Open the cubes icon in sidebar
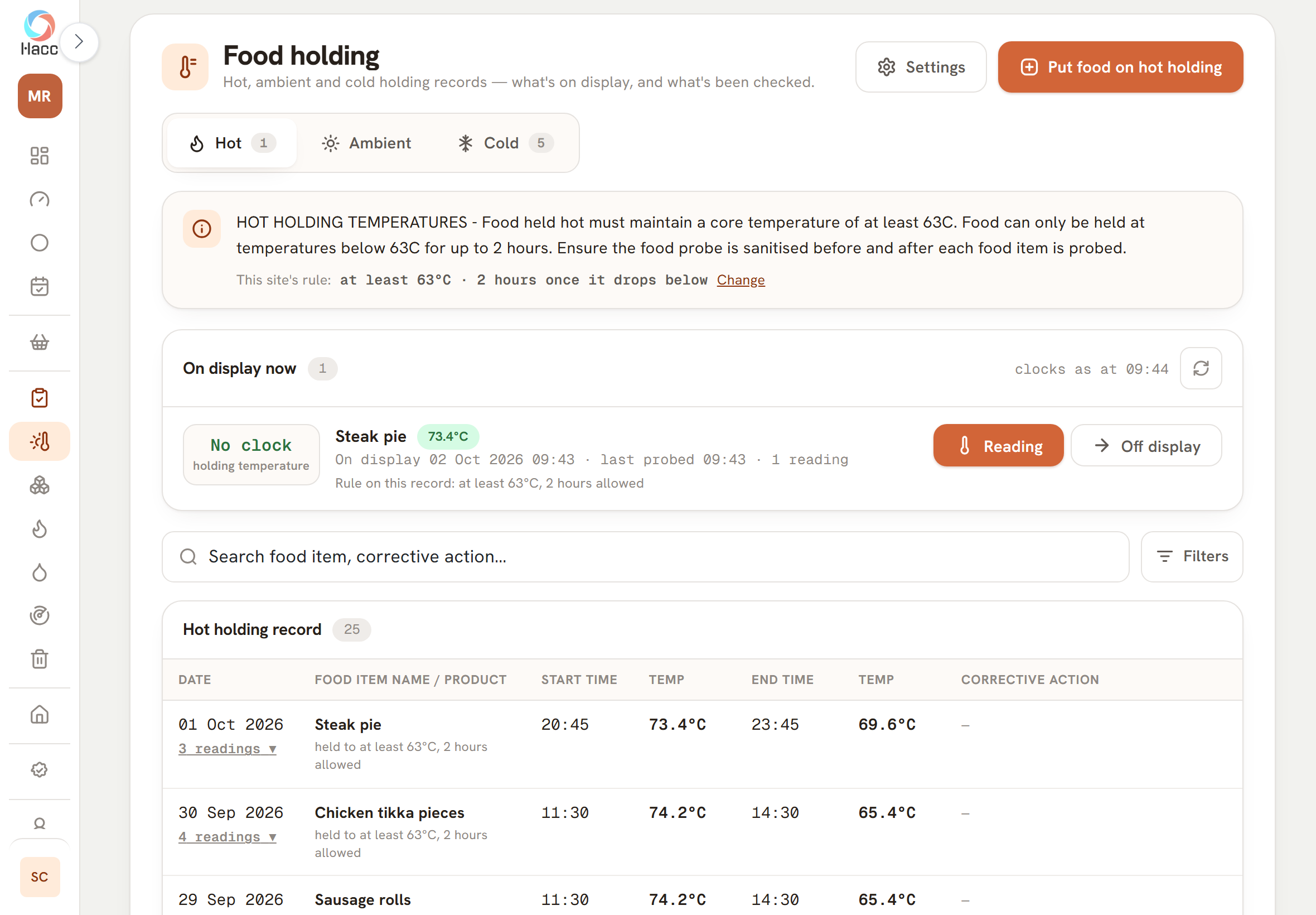The image size is (1316, 915). (x=40, y=485)
